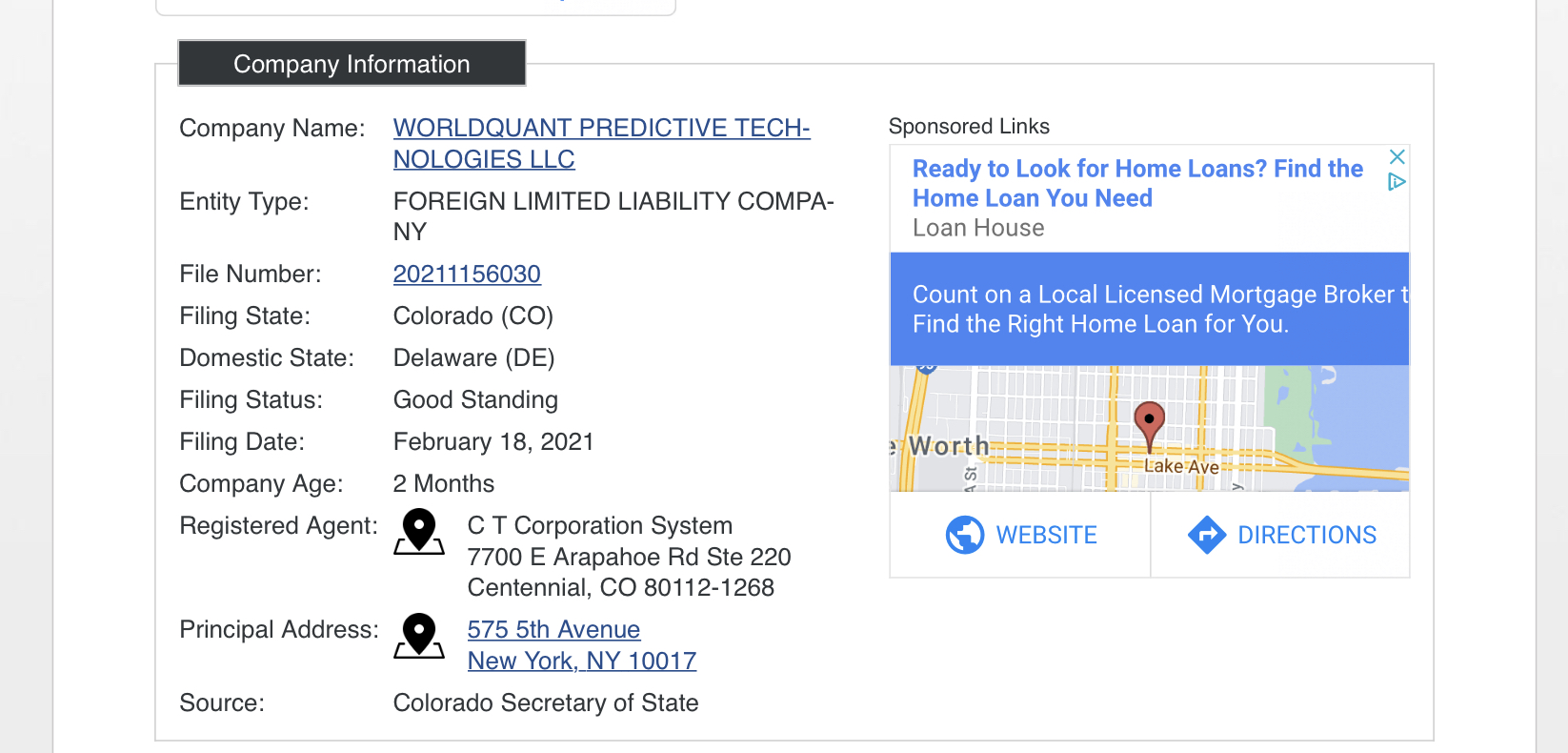Click the 'File Number:' label

click(250, 274)
